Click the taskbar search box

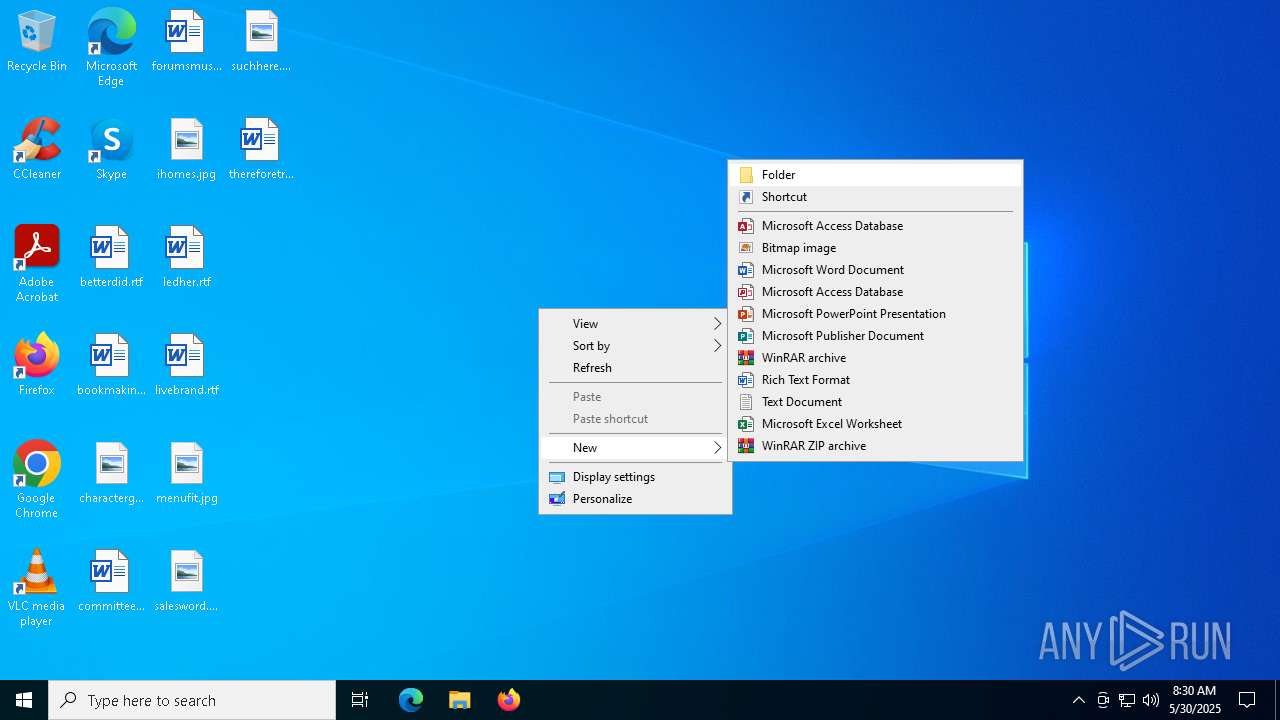click(x=192, y=700)
